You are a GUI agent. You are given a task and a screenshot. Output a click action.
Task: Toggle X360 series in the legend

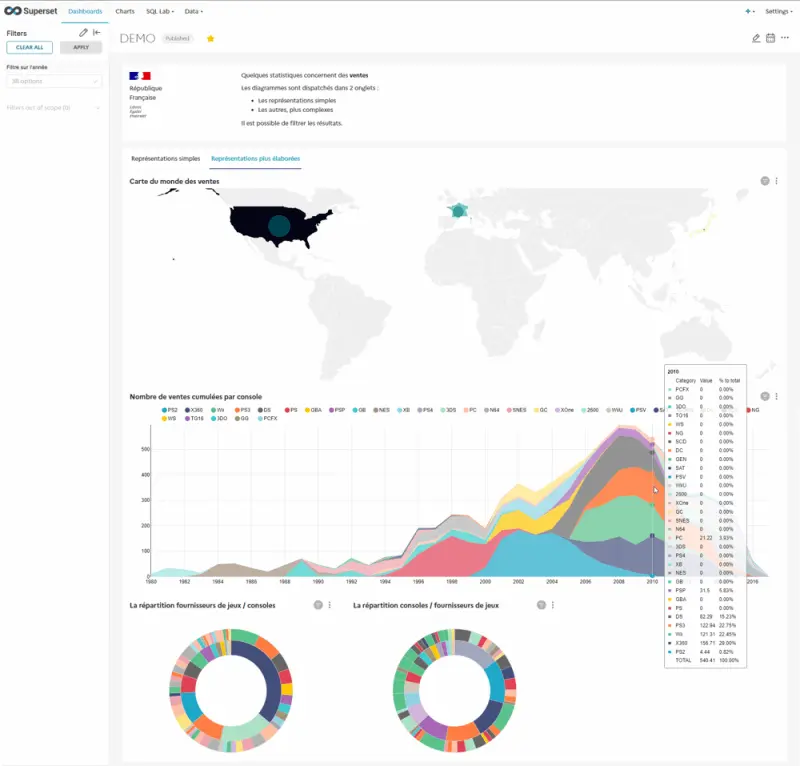194,410
